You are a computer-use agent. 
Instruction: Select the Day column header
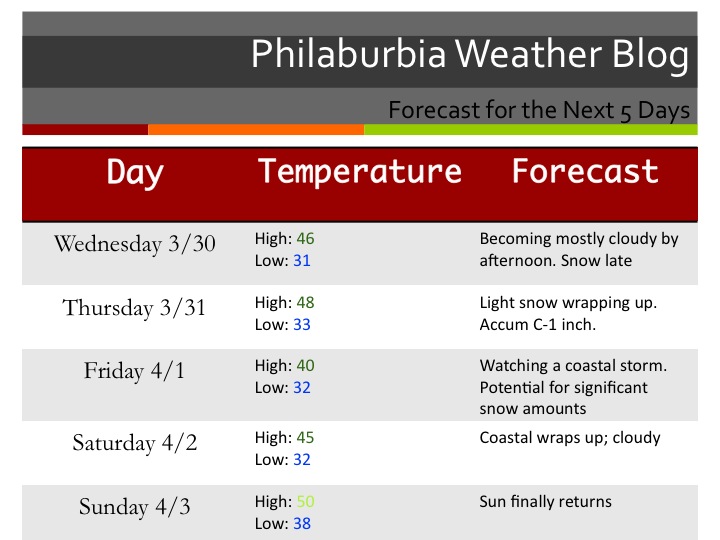pos(135,172)
